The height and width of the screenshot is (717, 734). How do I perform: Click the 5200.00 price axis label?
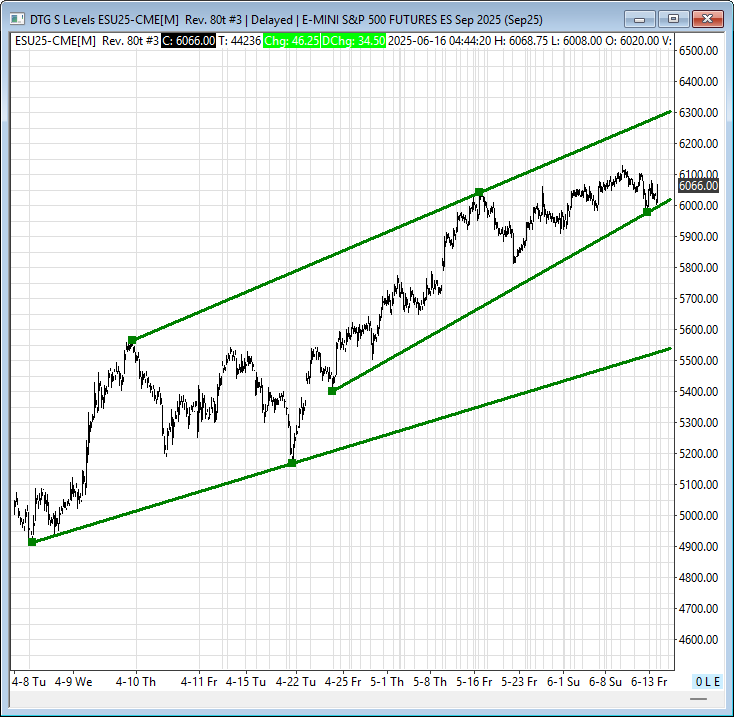[698, 454]
